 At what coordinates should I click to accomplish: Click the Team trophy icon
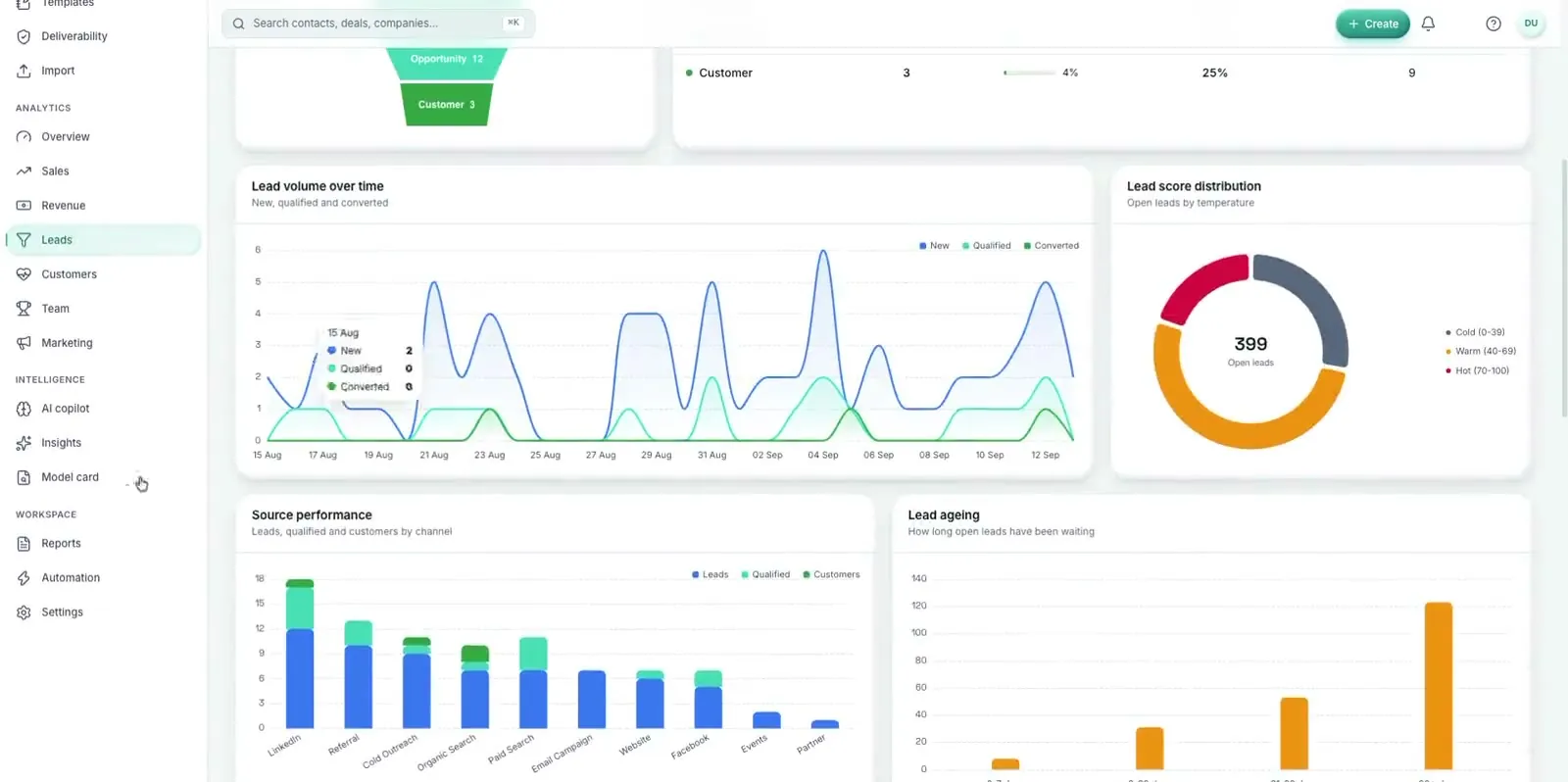coord(24,309)
